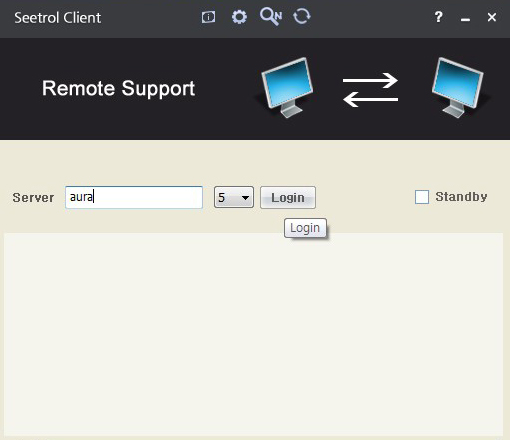Minimize the Seetrol Client window

[x=465, y=19]
